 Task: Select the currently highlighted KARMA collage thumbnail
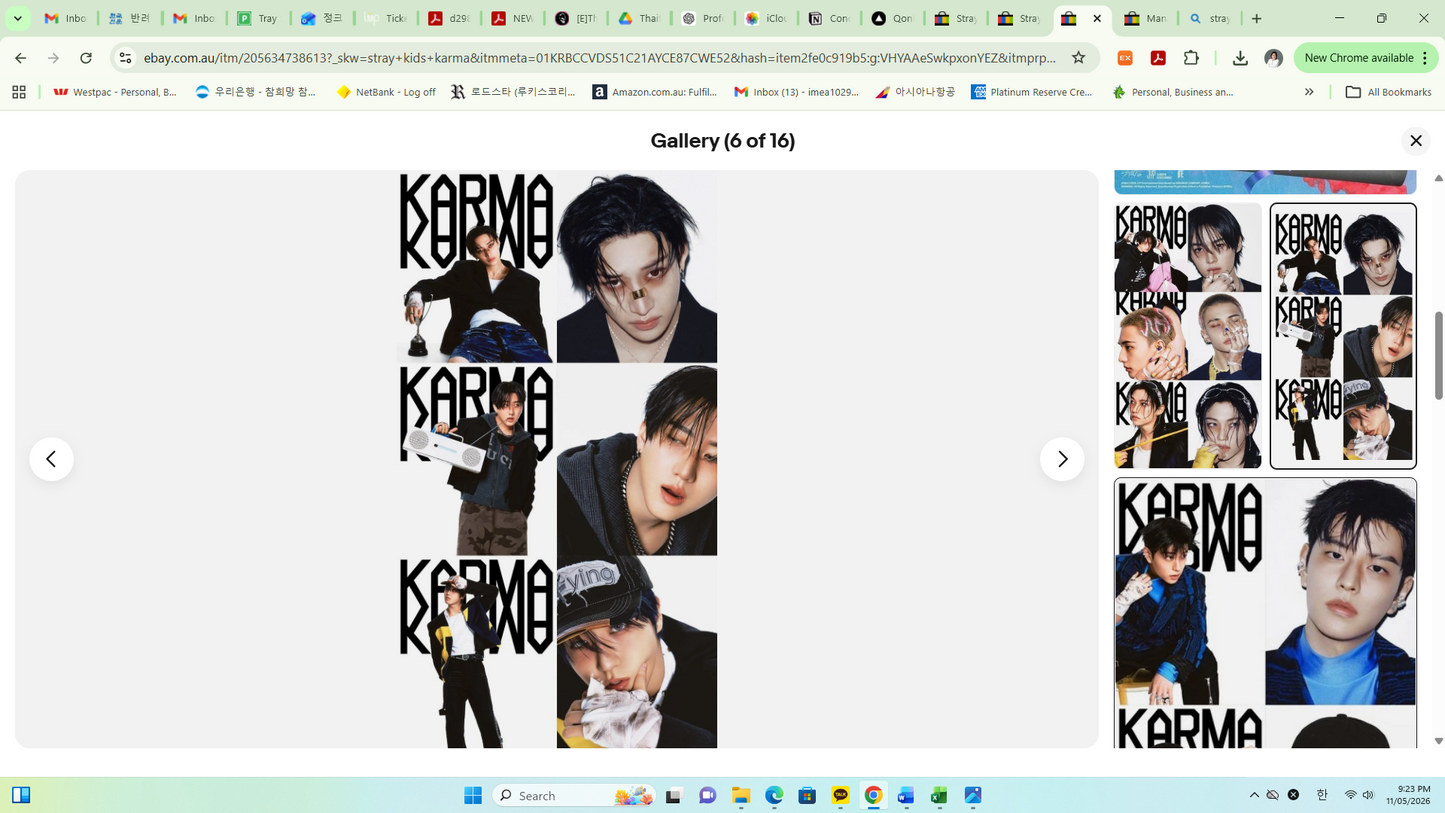[1343, 336]
